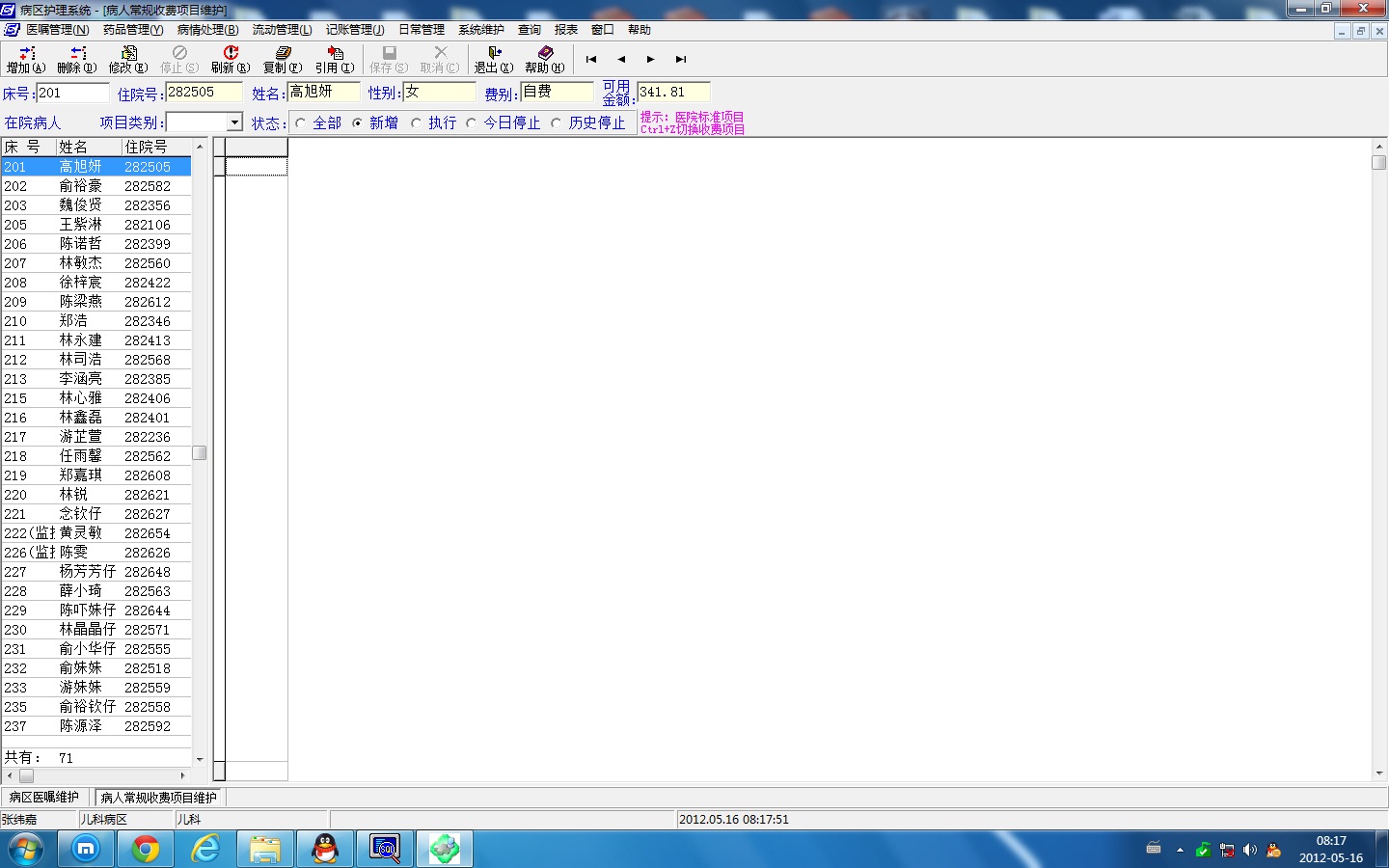Screen dimensions: 1389x868
Task: Switch to the 病区医嘱维护 tab
Action: coord(44,798)
